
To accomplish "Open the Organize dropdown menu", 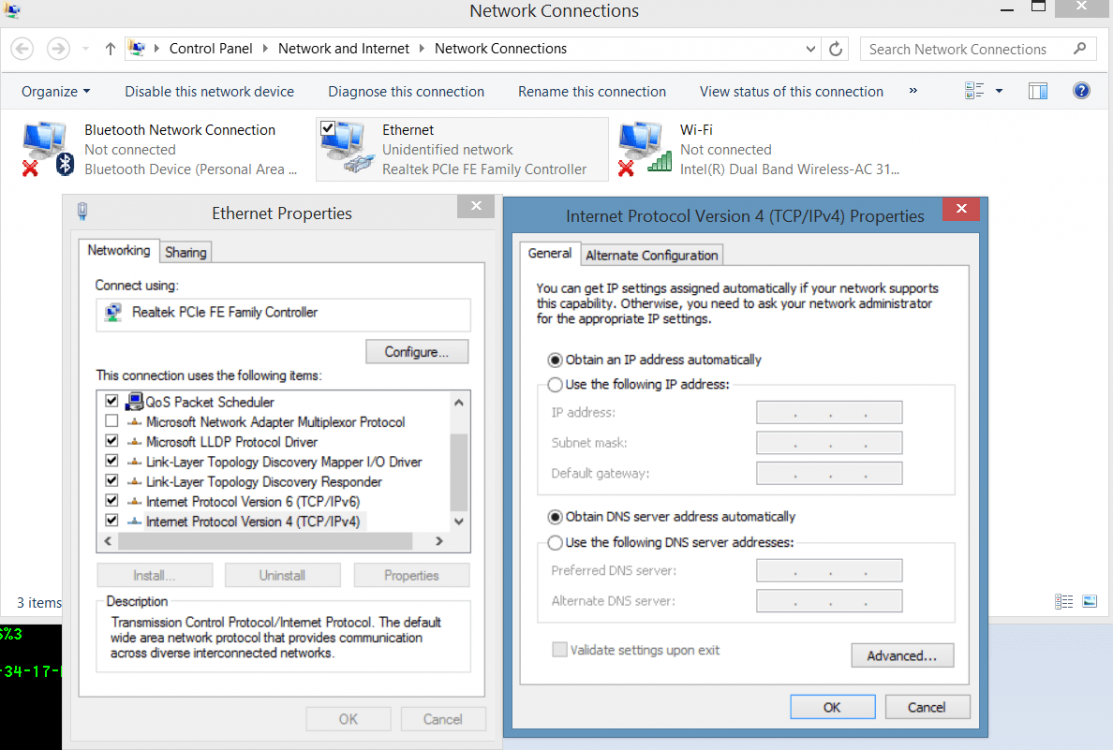I will pyautogui.click(x=54, y=91).
